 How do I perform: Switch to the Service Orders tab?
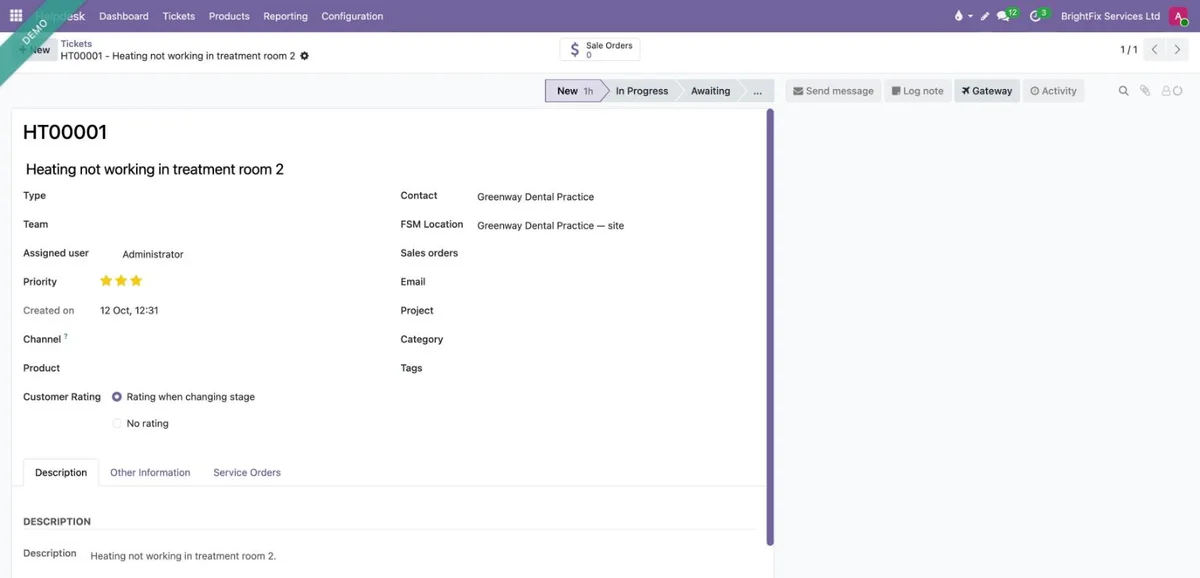(x=247, y=473)
